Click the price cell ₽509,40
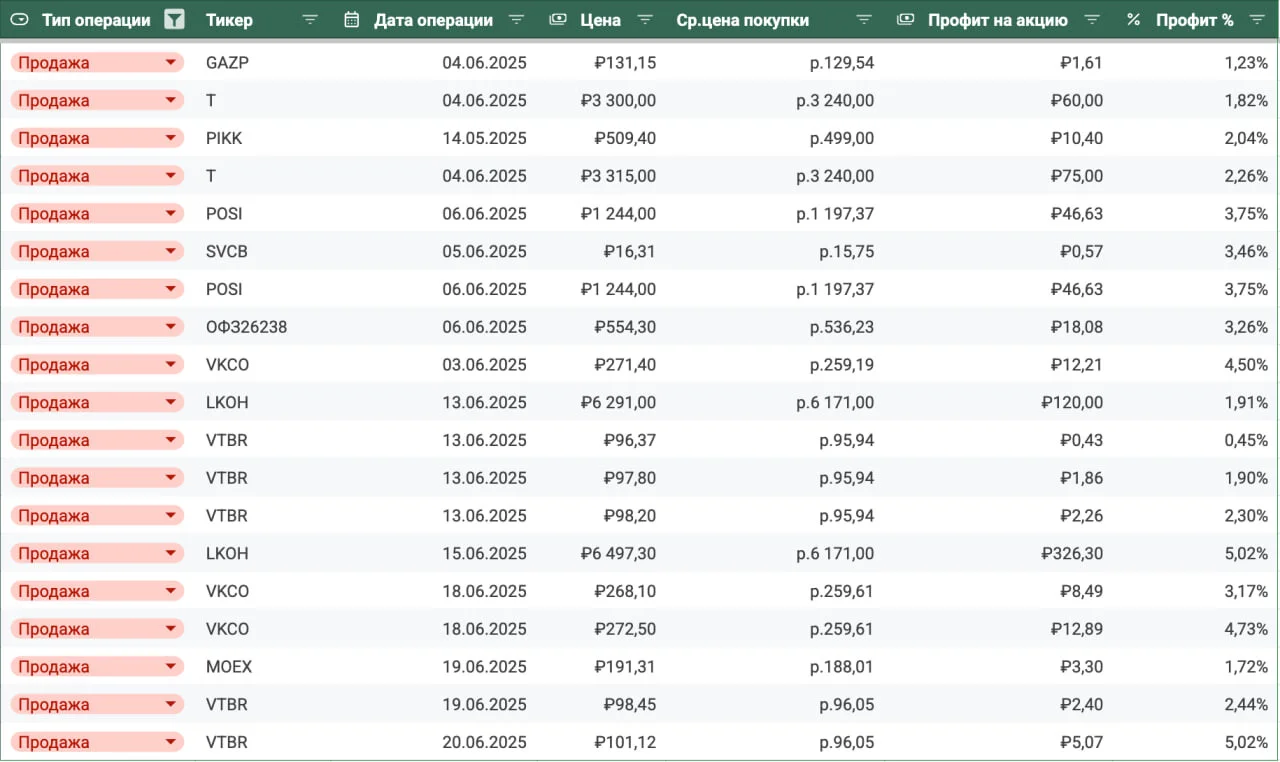Image resolution: width=1280 pixels, height=762 pixels. point(625,138)
